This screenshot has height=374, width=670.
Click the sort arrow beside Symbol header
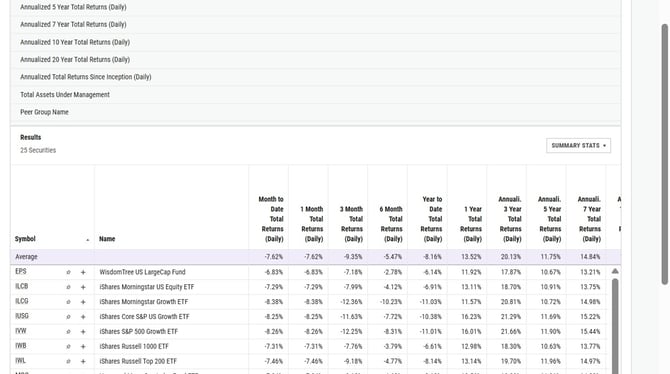tap(88, 240)
